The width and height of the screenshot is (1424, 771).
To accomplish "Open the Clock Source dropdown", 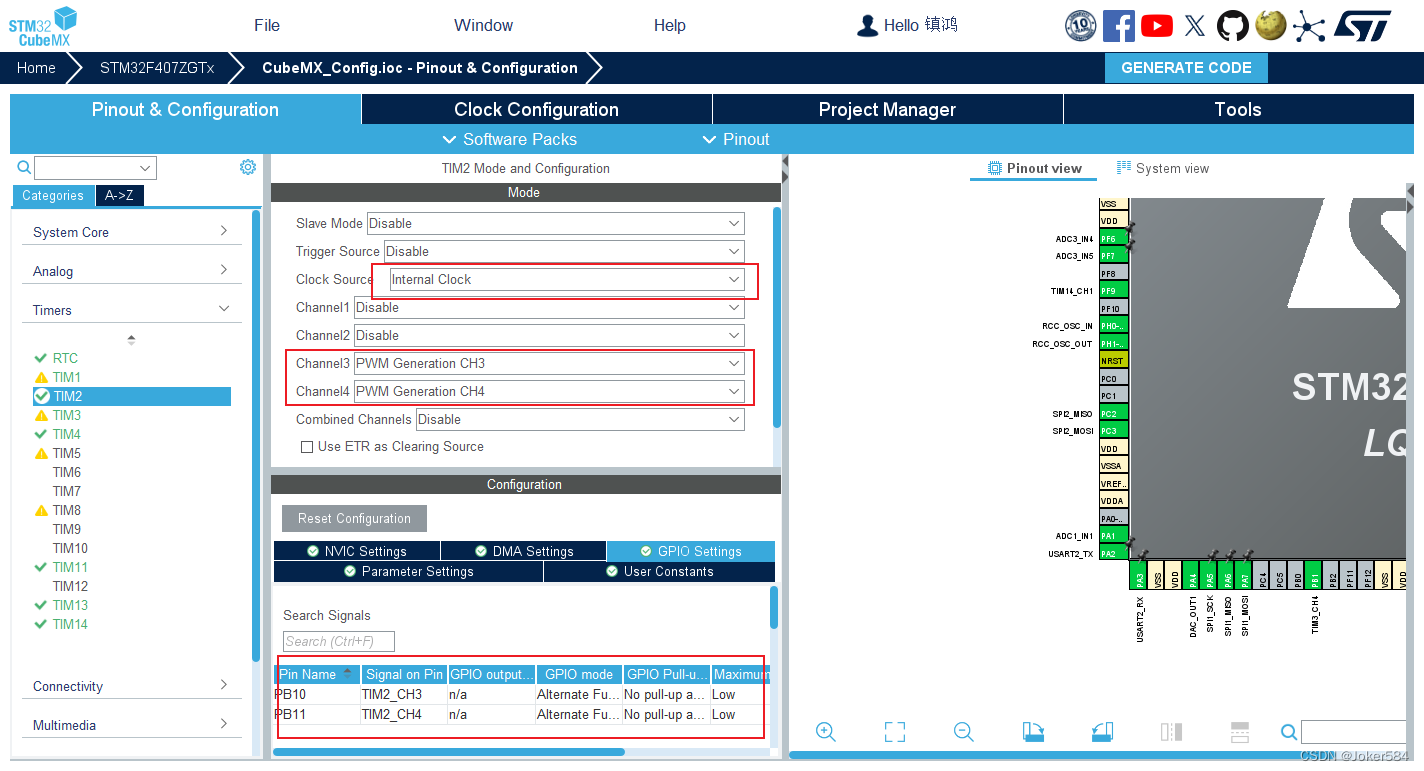I will coord(567,279).
